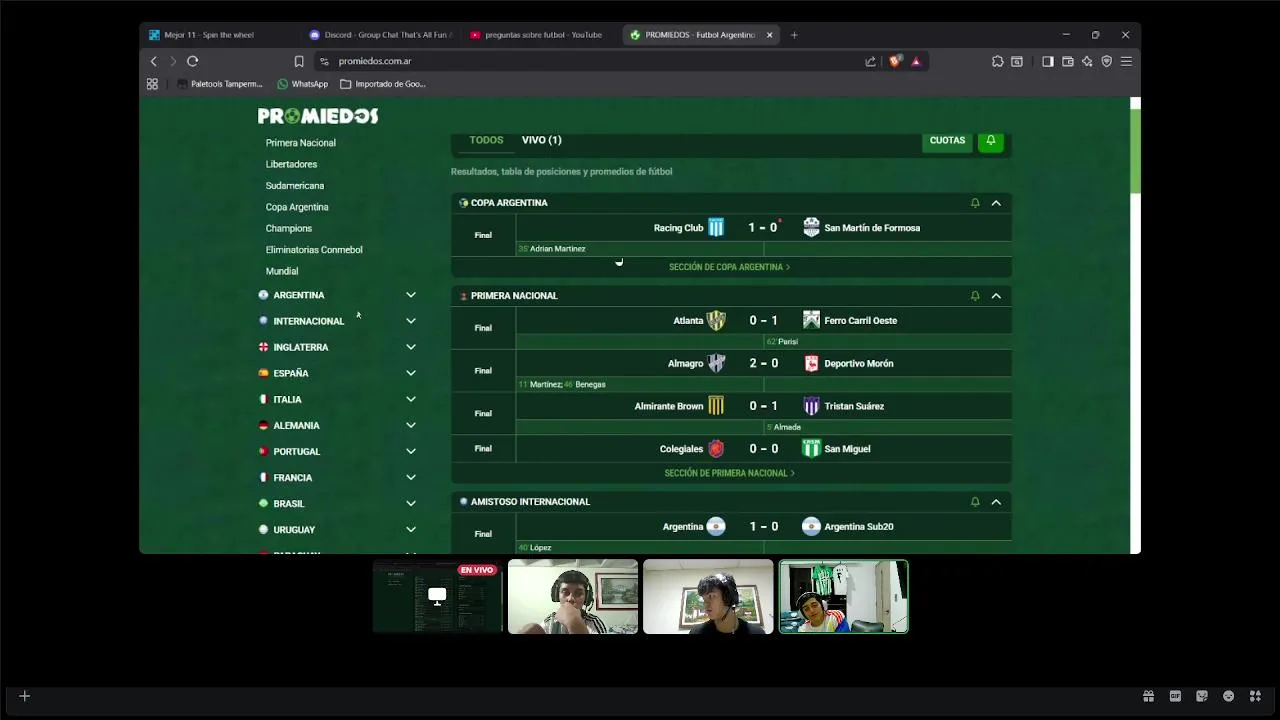Reload the promiedos.com.ar page

(x=192, y=61)
